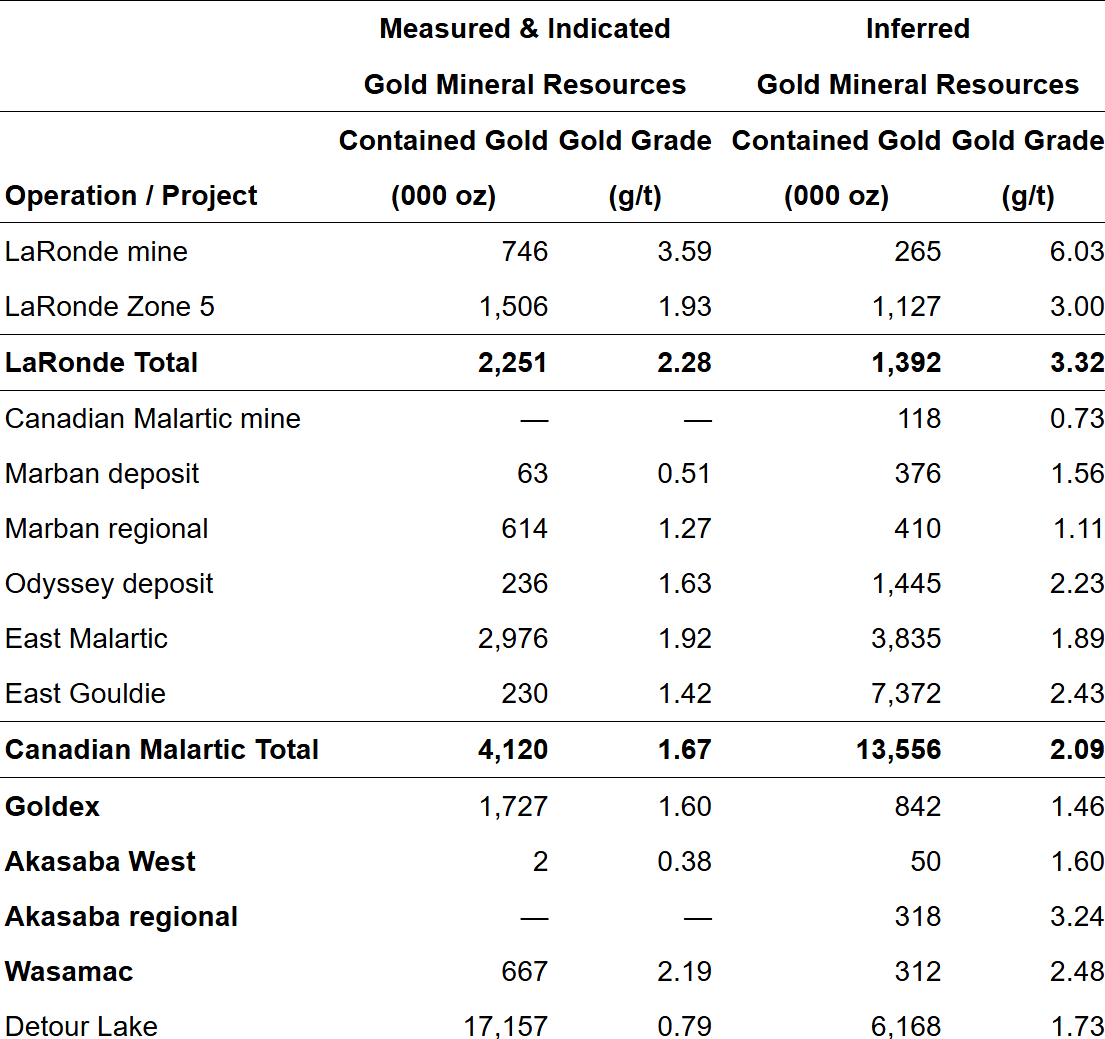Click the 'Akasaba regional' row label
Screen dimensions: 1105x1039
[x=121, y=916]
